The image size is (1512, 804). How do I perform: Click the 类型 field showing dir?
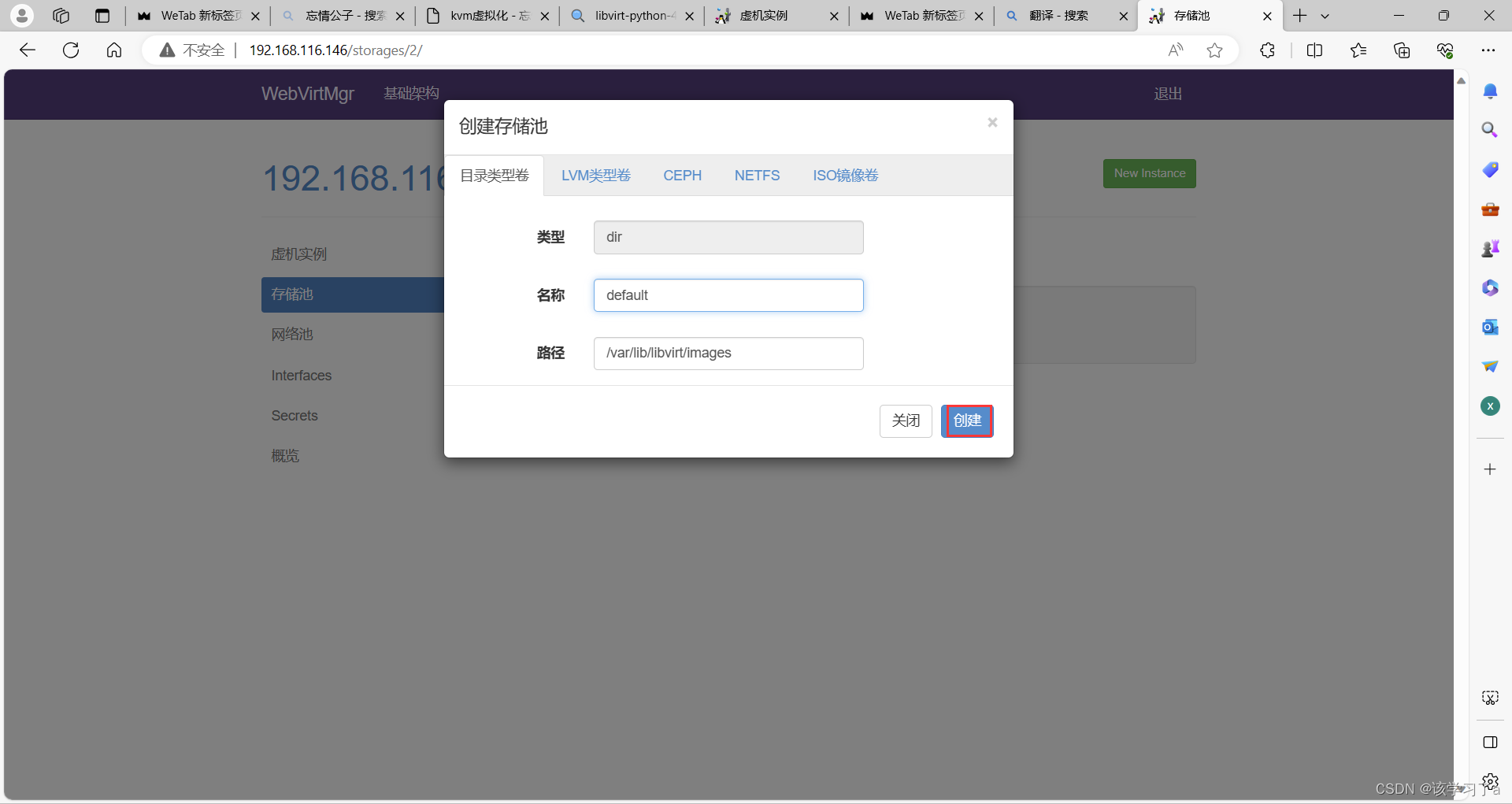pyautogui.click(x=728, y=237)
